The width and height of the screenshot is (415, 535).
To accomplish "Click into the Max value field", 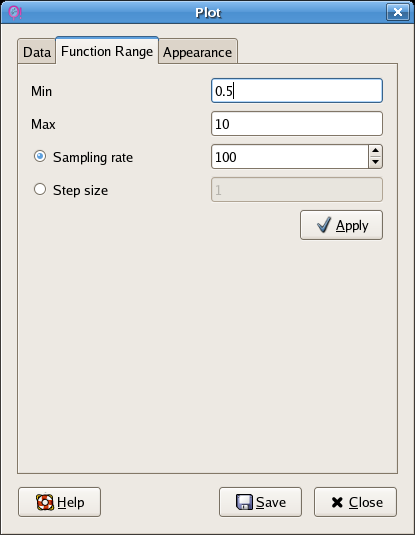I will pos(297,124).
